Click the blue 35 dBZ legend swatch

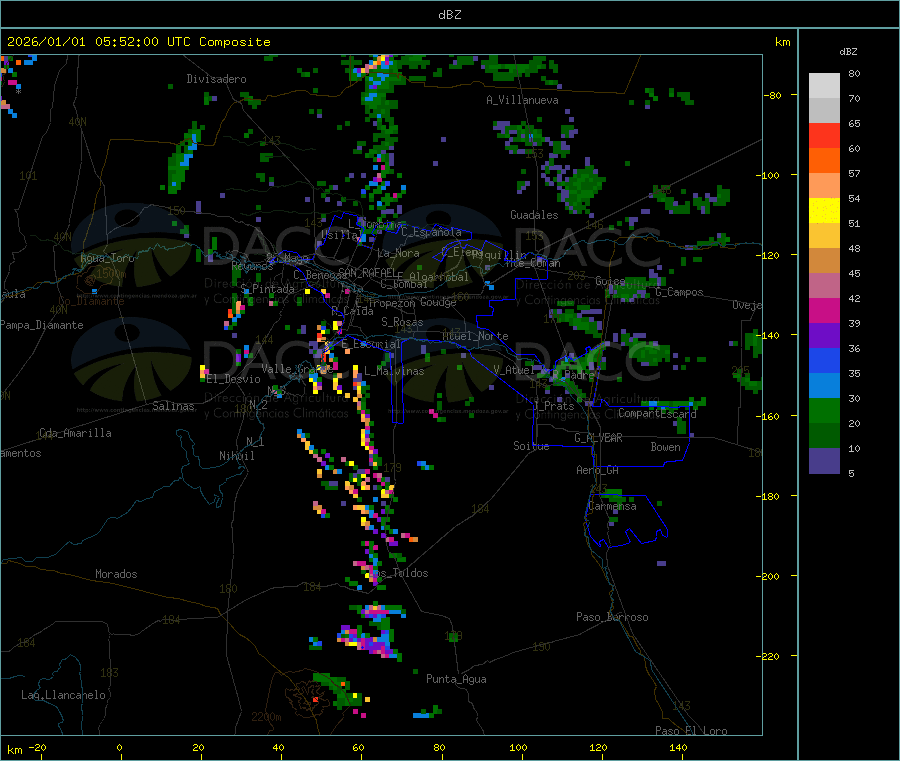tap(824, 360)
